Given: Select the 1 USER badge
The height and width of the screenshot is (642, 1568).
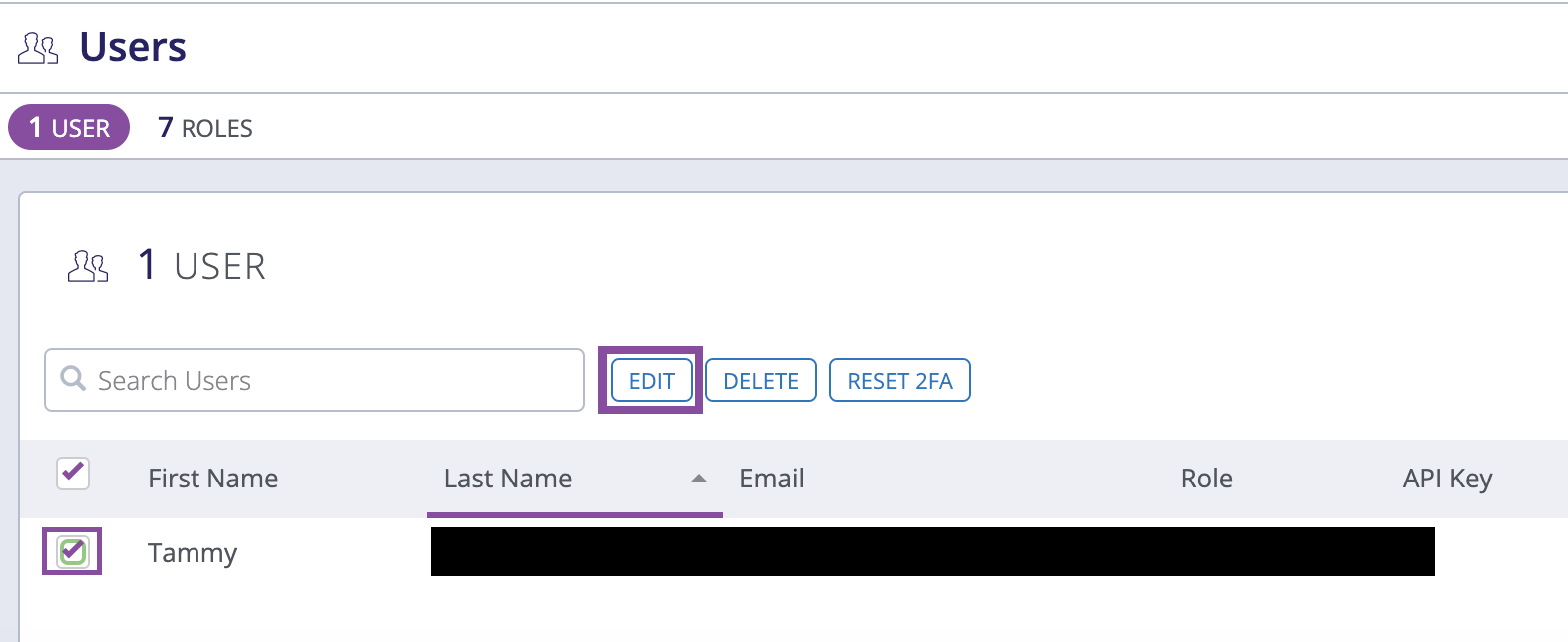Looking at the screenshot, I should click(67, 127).
